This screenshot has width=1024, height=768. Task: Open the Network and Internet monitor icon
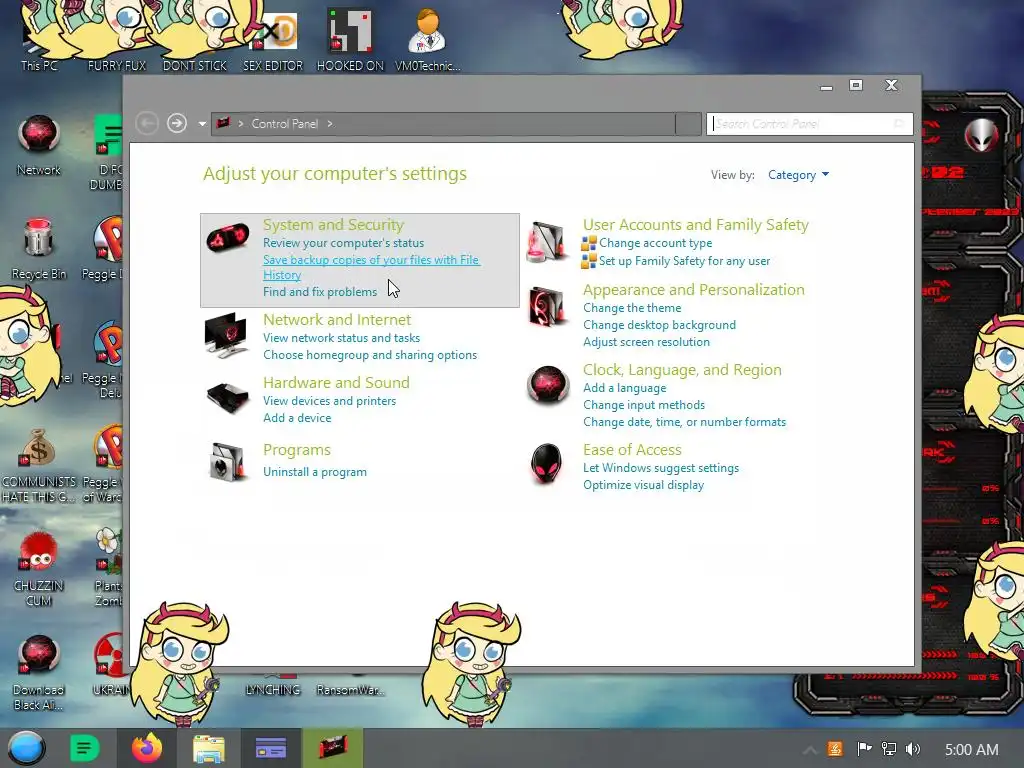[x=226, y=334]
